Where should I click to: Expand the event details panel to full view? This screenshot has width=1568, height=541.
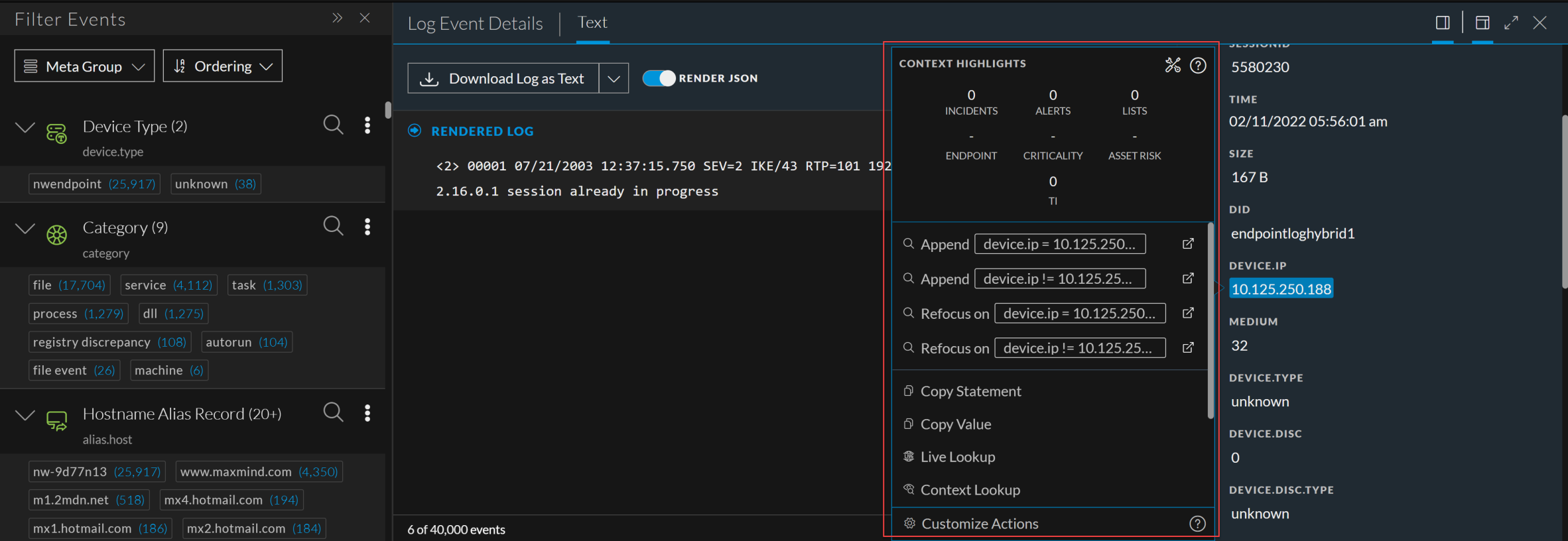1511,23
